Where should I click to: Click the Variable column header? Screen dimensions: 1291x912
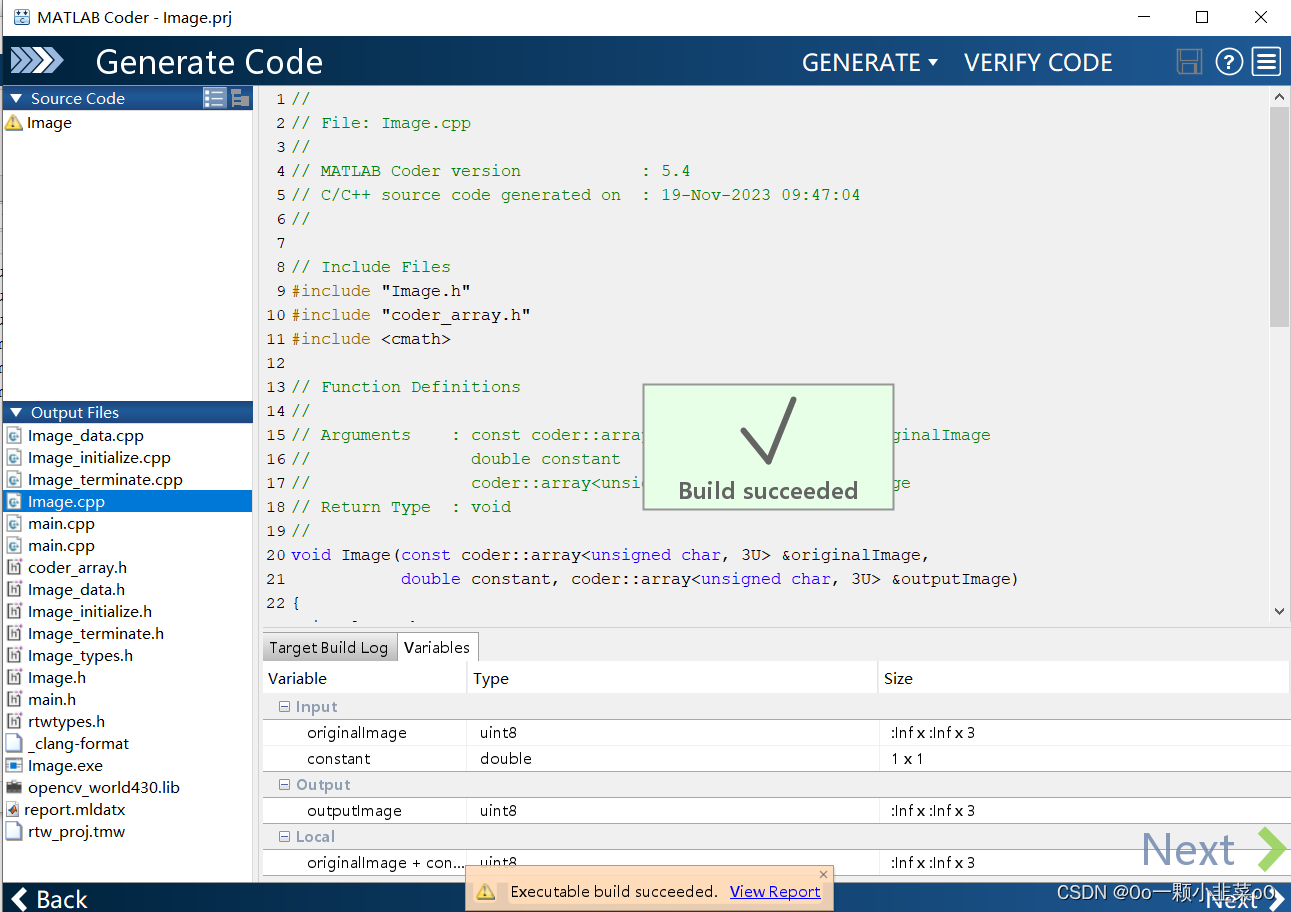(x=365, y=678)
